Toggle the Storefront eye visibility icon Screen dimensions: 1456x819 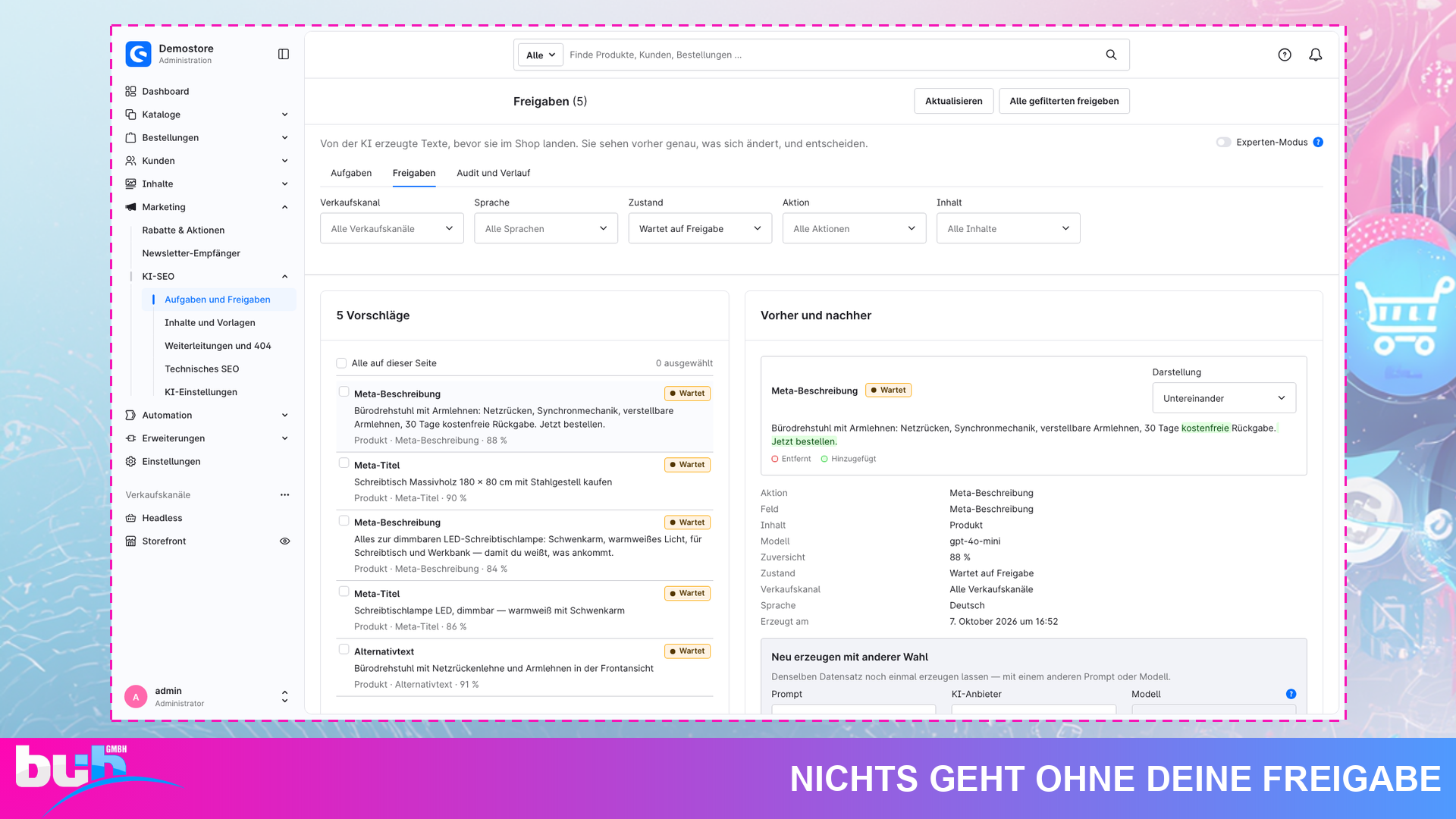click(x=284, y=541)
